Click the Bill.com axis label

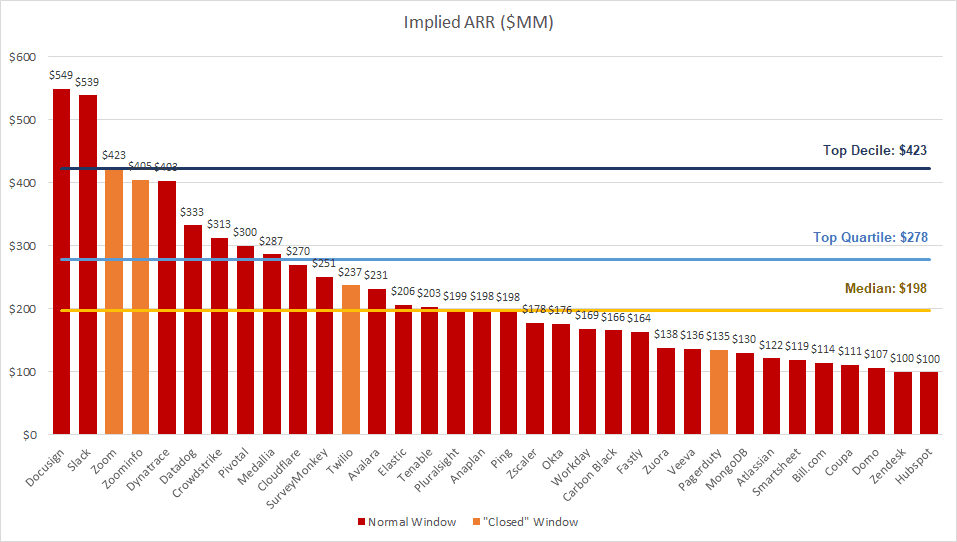pyautogui.click(x=809, y=466)
